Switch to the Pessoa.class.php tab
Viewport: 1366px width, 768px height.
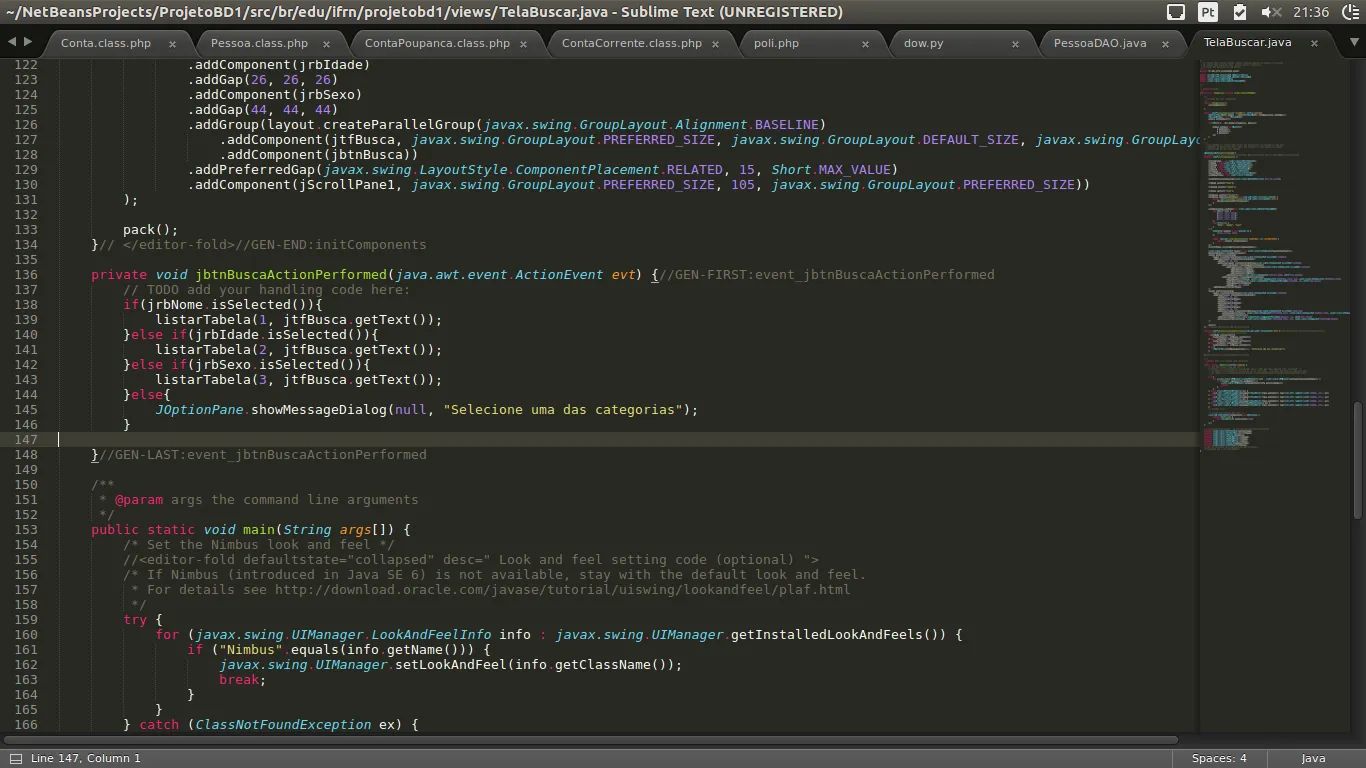point(259,43)
